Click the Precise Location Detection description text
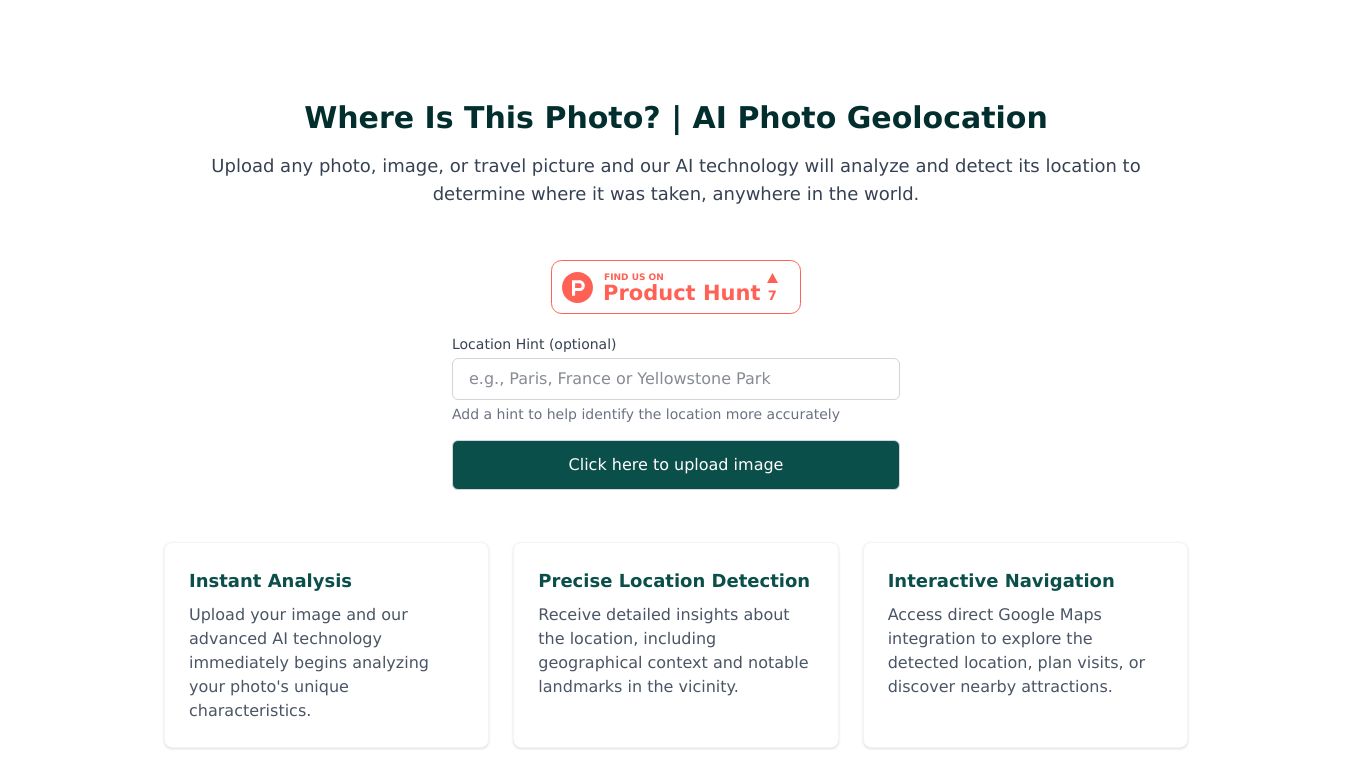Screen dimensions: 1352x760 click(x=672, y=650)
